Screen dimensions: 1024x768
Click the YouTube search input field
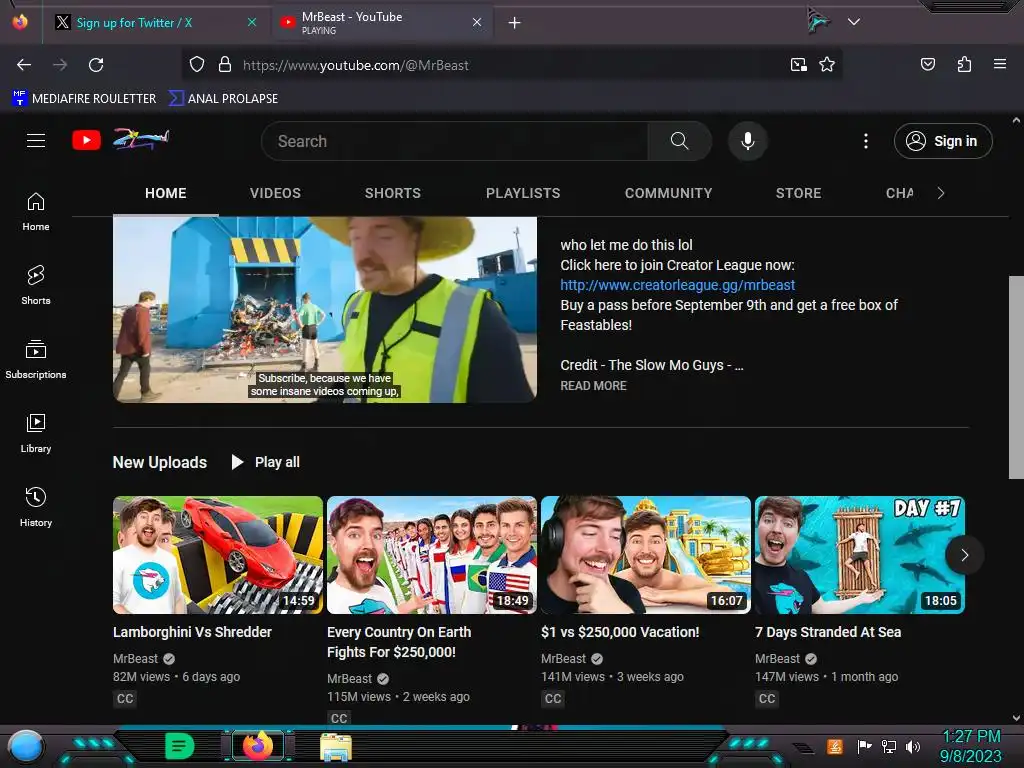pos(454,141)
